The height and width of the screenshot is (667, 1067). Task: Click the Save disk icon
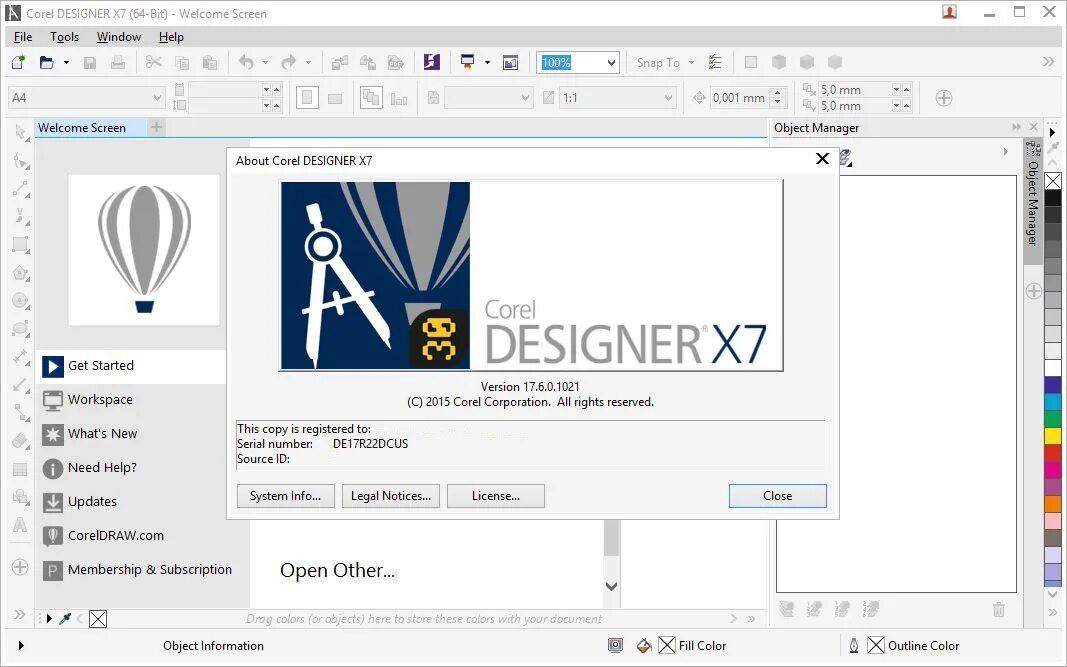[90, 63]
